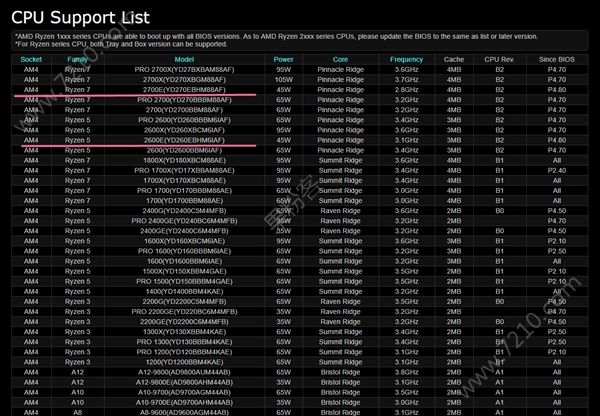Screen dimensions: 600x416
Task: Click the P2.40 BIOS value
Action: coord(557,170)
